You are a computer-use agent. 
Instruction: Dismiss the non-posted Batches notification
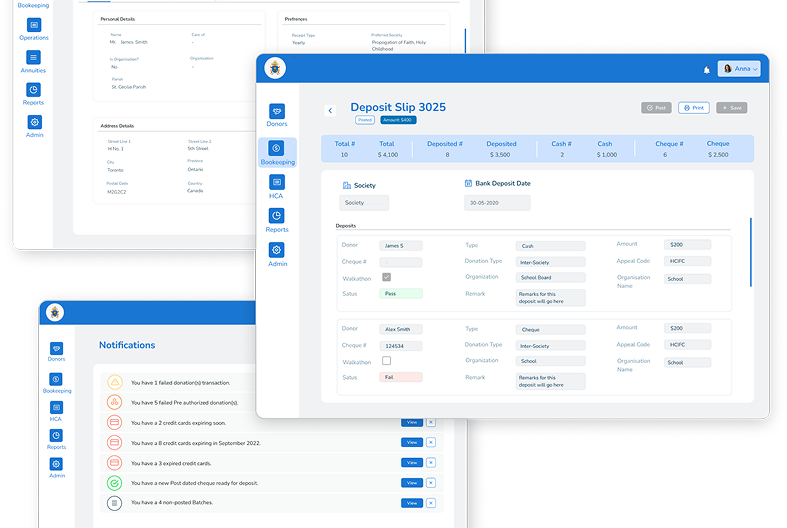click(431, 503)
